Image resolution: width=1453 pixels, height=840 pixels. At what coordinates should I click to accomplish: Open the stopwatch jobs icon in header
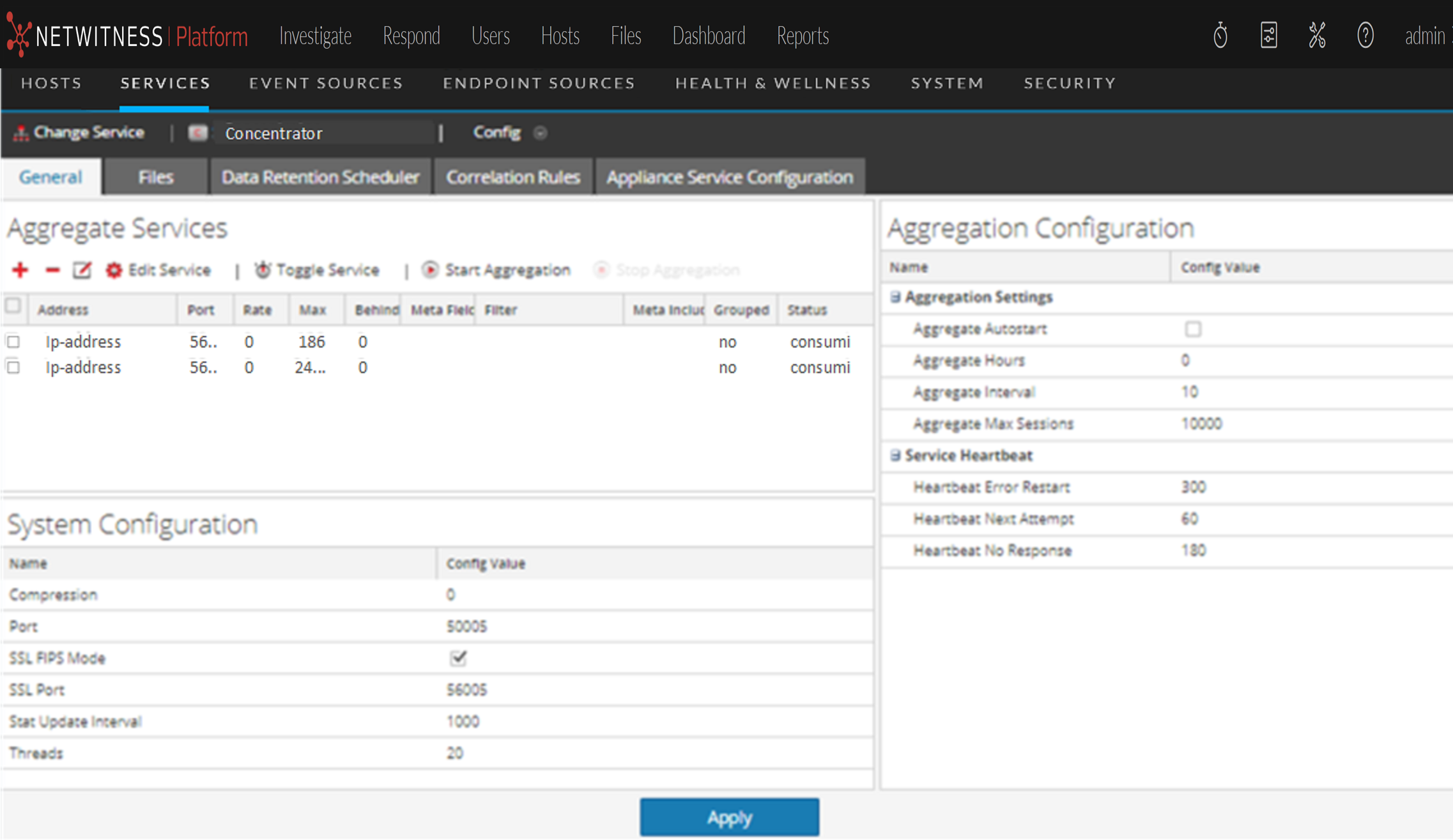point(1220,36)
